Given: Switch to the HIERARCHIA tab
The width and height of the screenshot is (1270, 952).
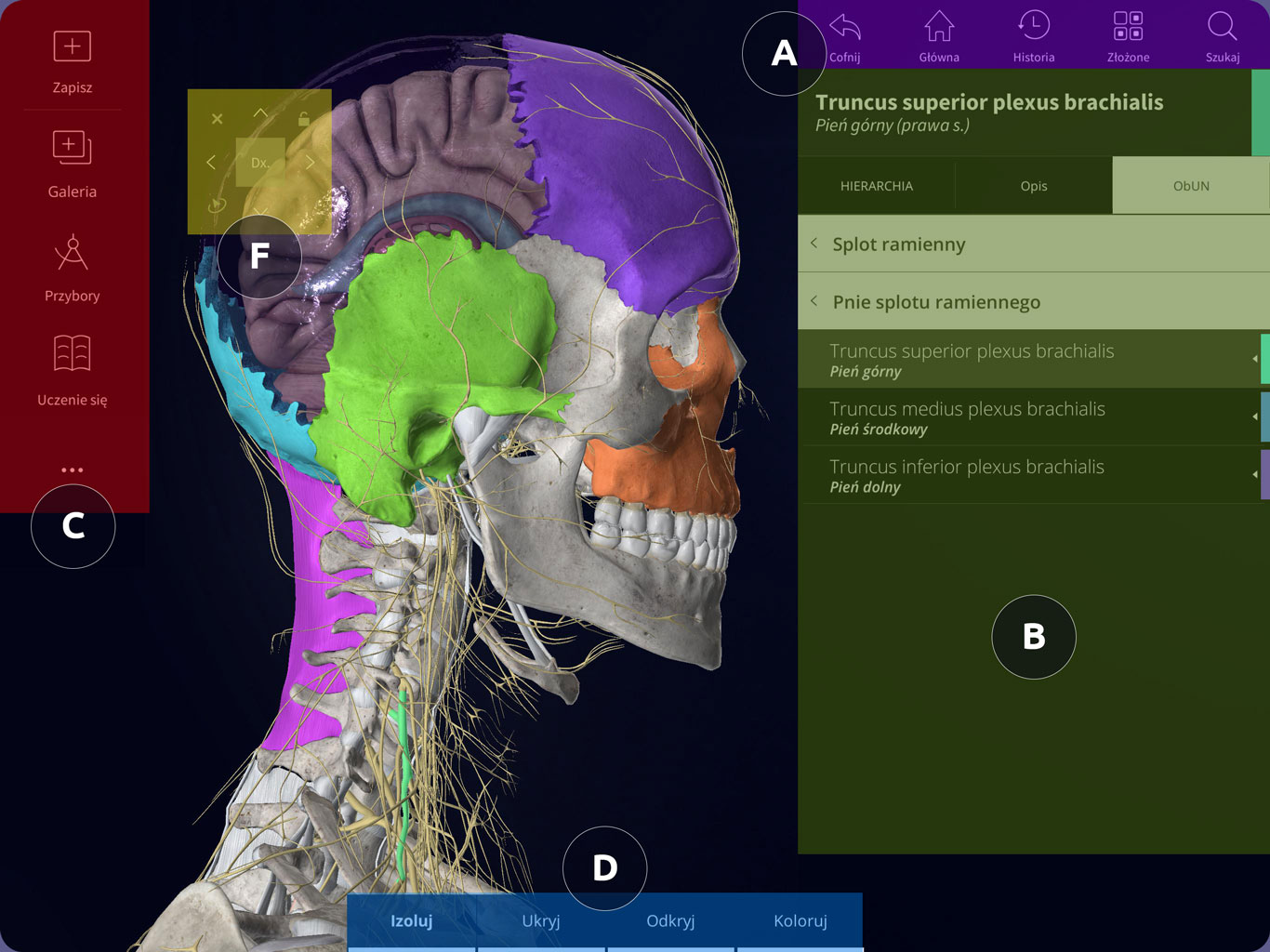Looking at the screenshot, I should click(x=876, y=186).
